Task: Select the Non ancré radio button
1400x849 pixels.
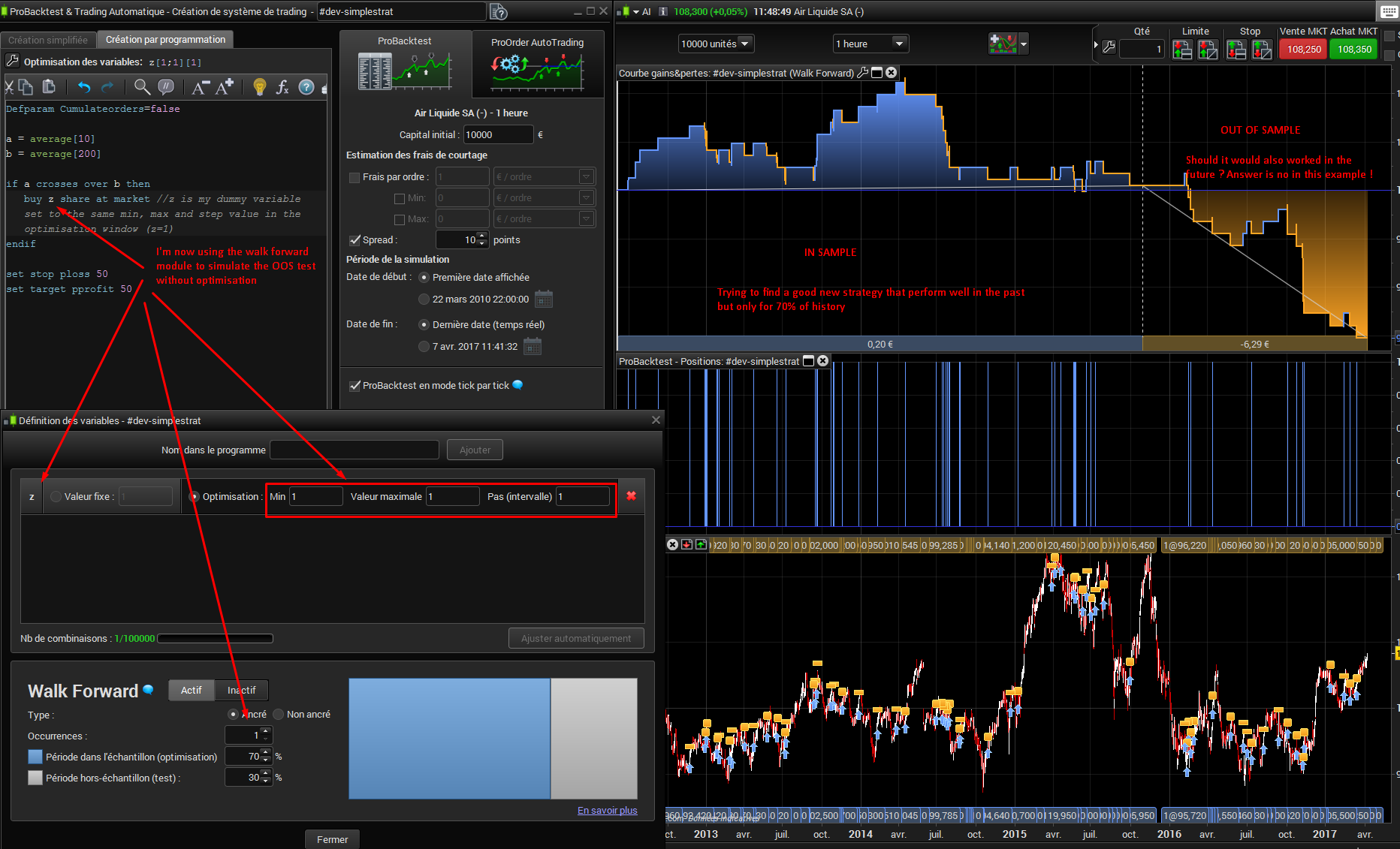Action: tap(279, 714)
